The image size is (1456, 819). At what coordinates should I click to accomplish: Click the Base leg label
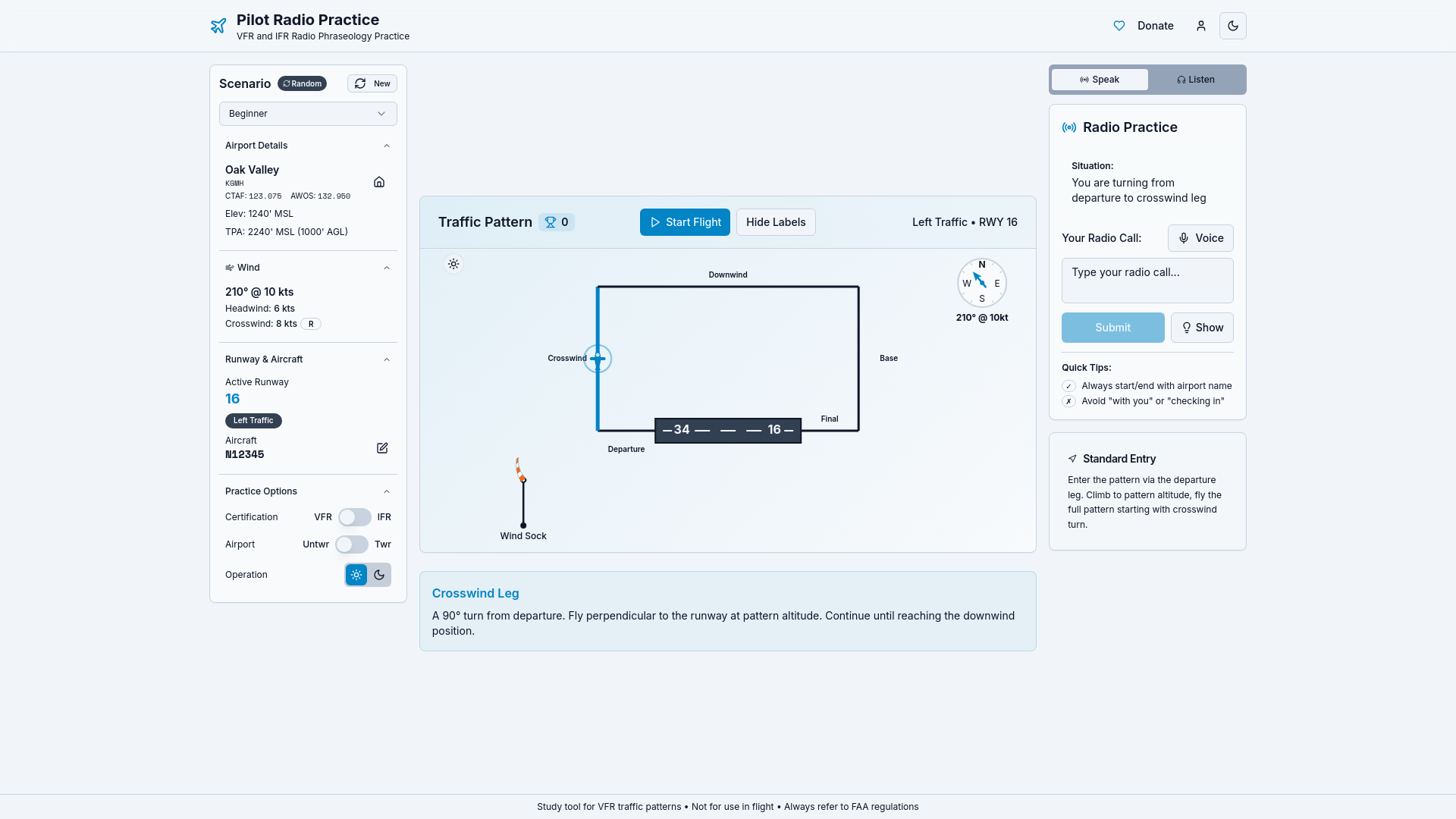click(x=889, y=358)
